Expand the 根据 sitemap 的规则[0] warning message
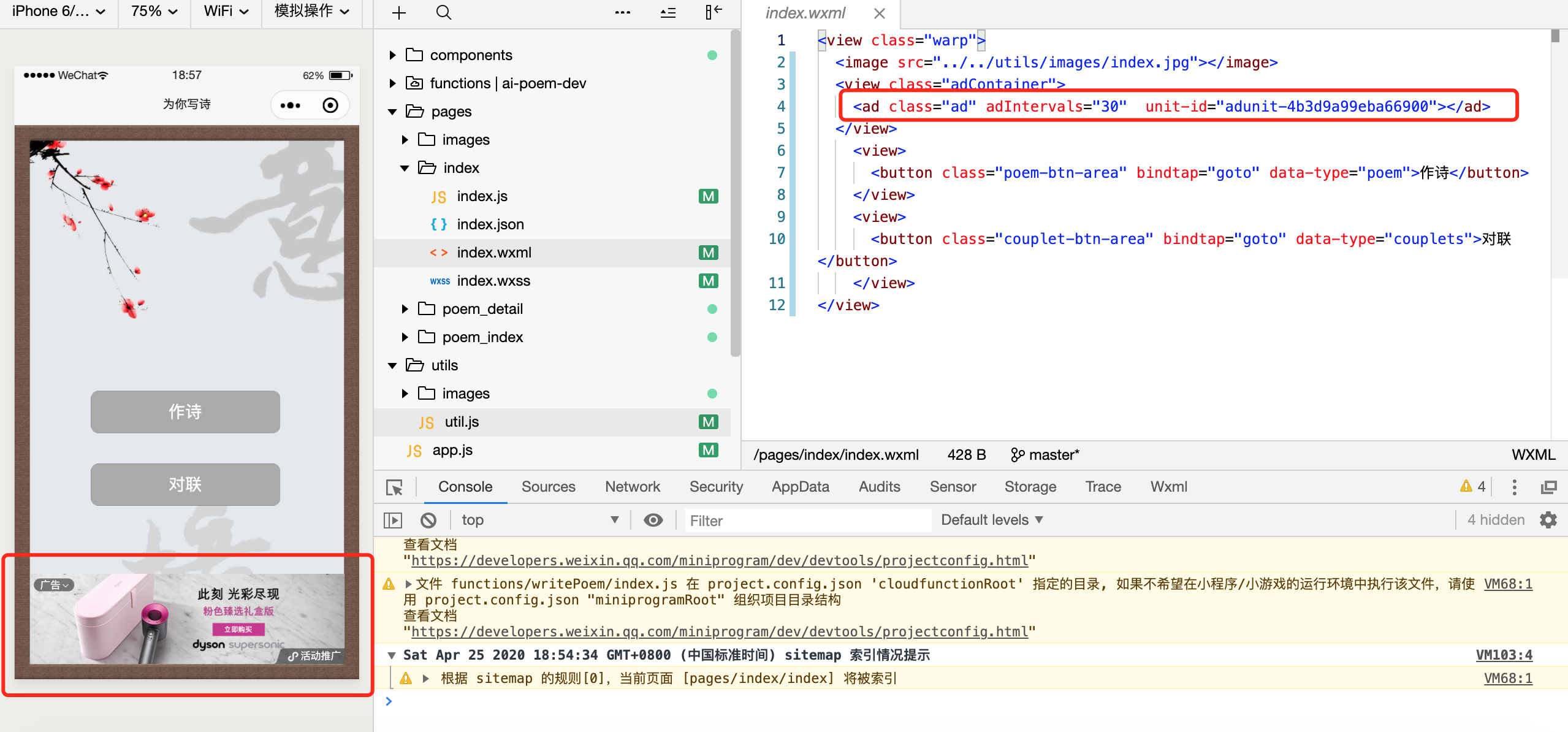This screenshot has width=1568, height=732. [x=425, y=679]
